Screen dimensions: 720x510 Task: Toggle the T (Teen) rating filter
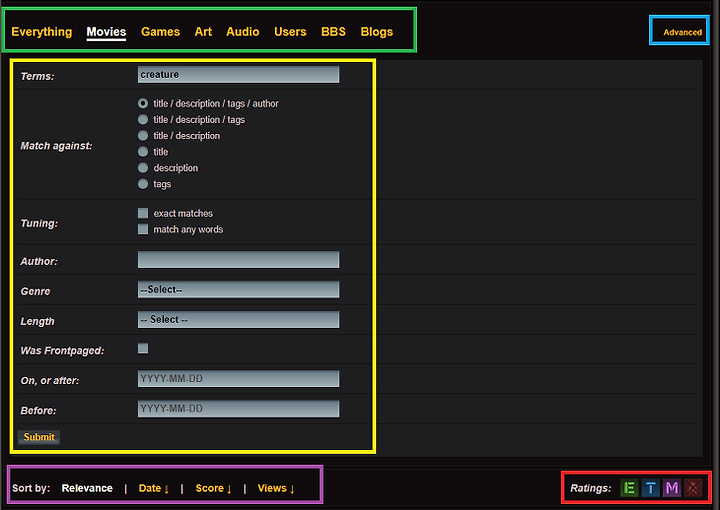pos(650,488)
